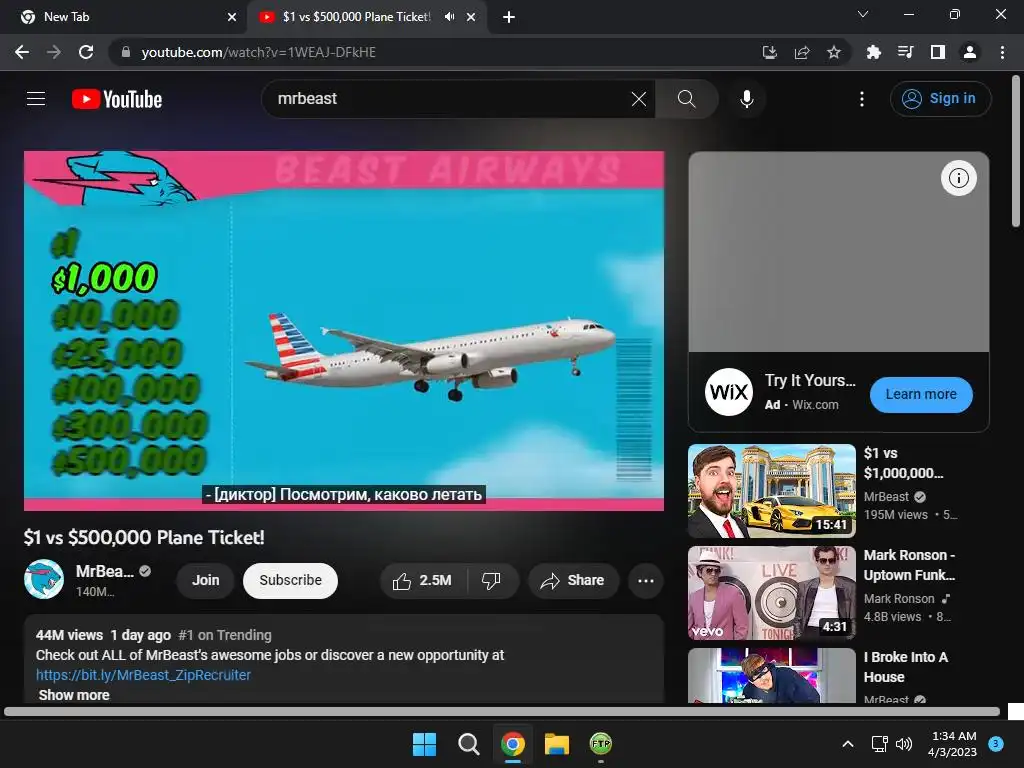This screenshot has width=1024, height=768.
Task: Open a new browser tab with plus
Action: (x=509, y=17)
